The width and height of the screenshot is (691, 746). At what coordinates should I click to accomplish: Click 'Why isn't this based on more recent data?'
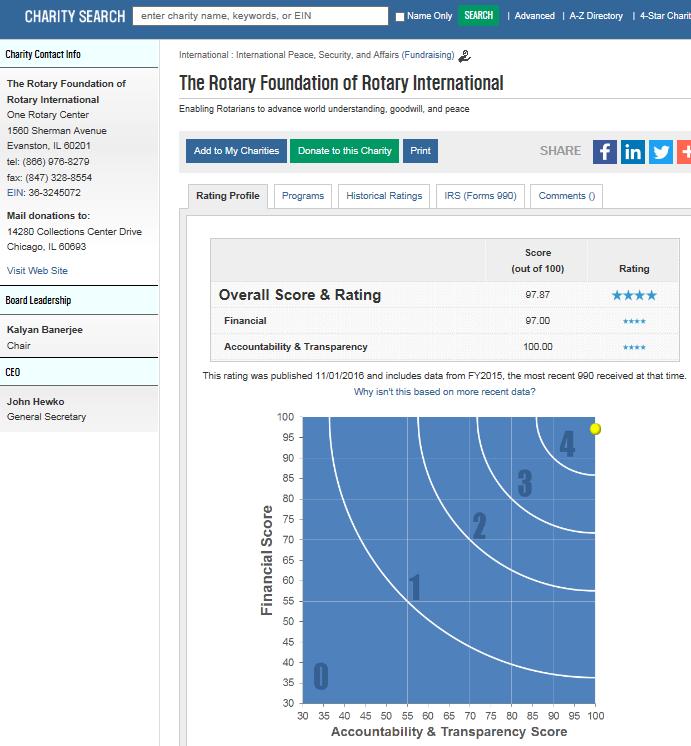444,392
